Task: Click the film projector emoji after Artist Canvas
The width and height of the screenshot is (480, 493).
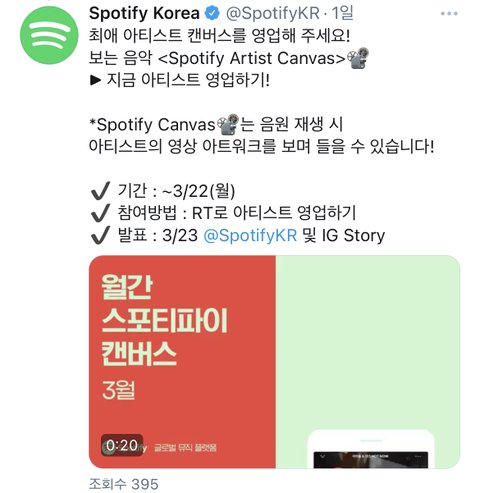Action: 358,58
